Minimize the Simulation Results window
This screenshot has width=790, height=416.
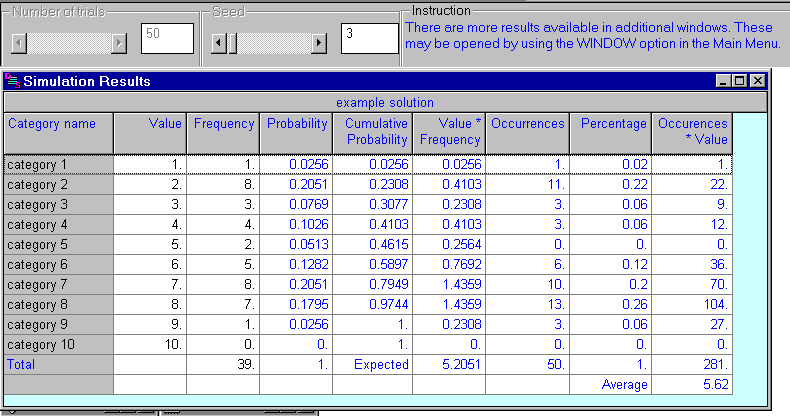click(x=723, y=81)
